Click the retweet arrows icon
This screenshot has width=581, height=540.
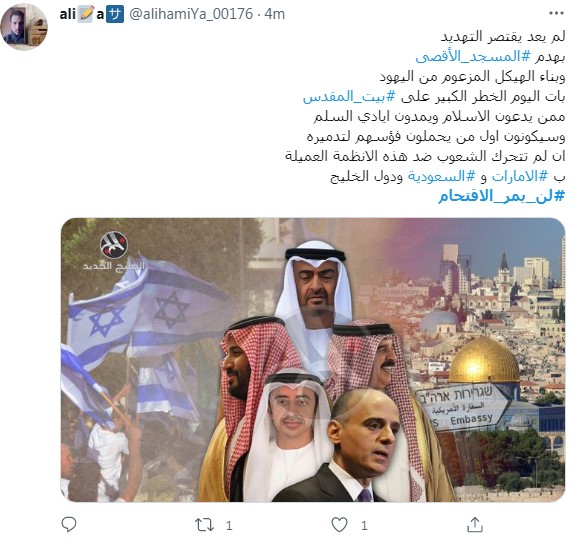204,525
